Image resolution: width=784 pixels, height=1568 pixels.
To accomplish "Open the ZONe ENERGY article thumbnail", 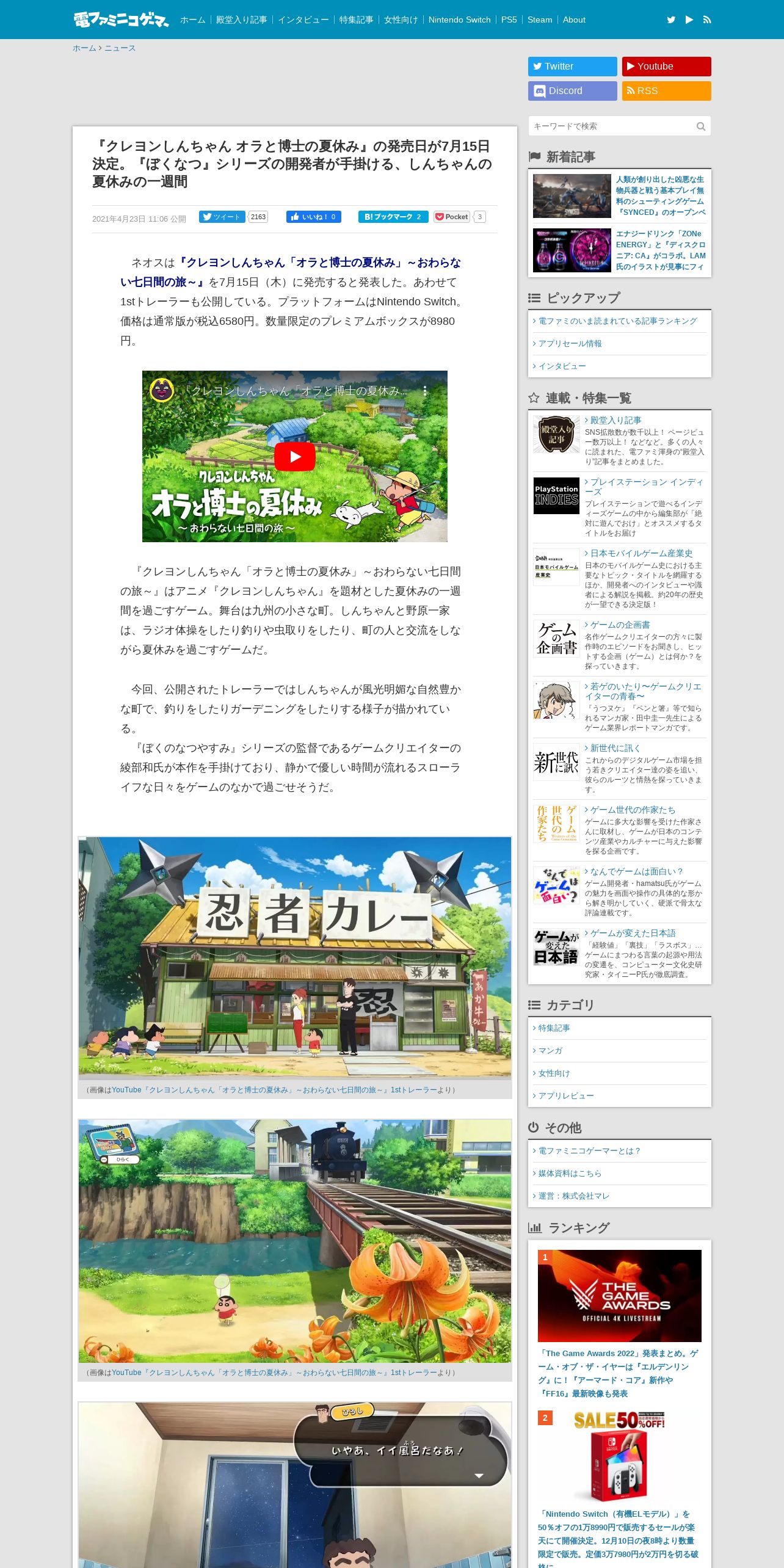I will click(572, 250).
